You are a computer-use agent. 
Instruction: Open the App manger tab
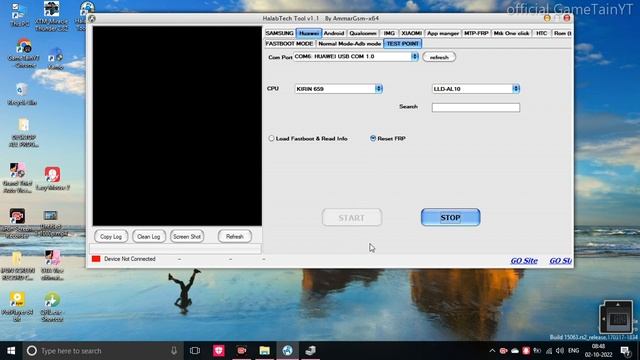443,33
